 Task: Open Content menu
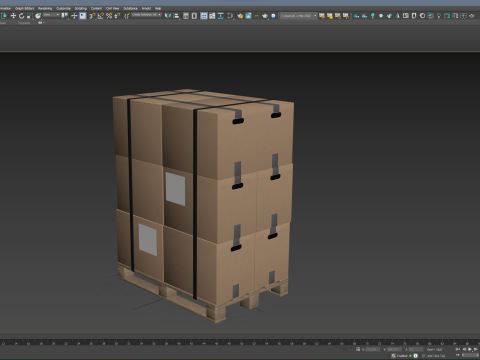[96, 8]
